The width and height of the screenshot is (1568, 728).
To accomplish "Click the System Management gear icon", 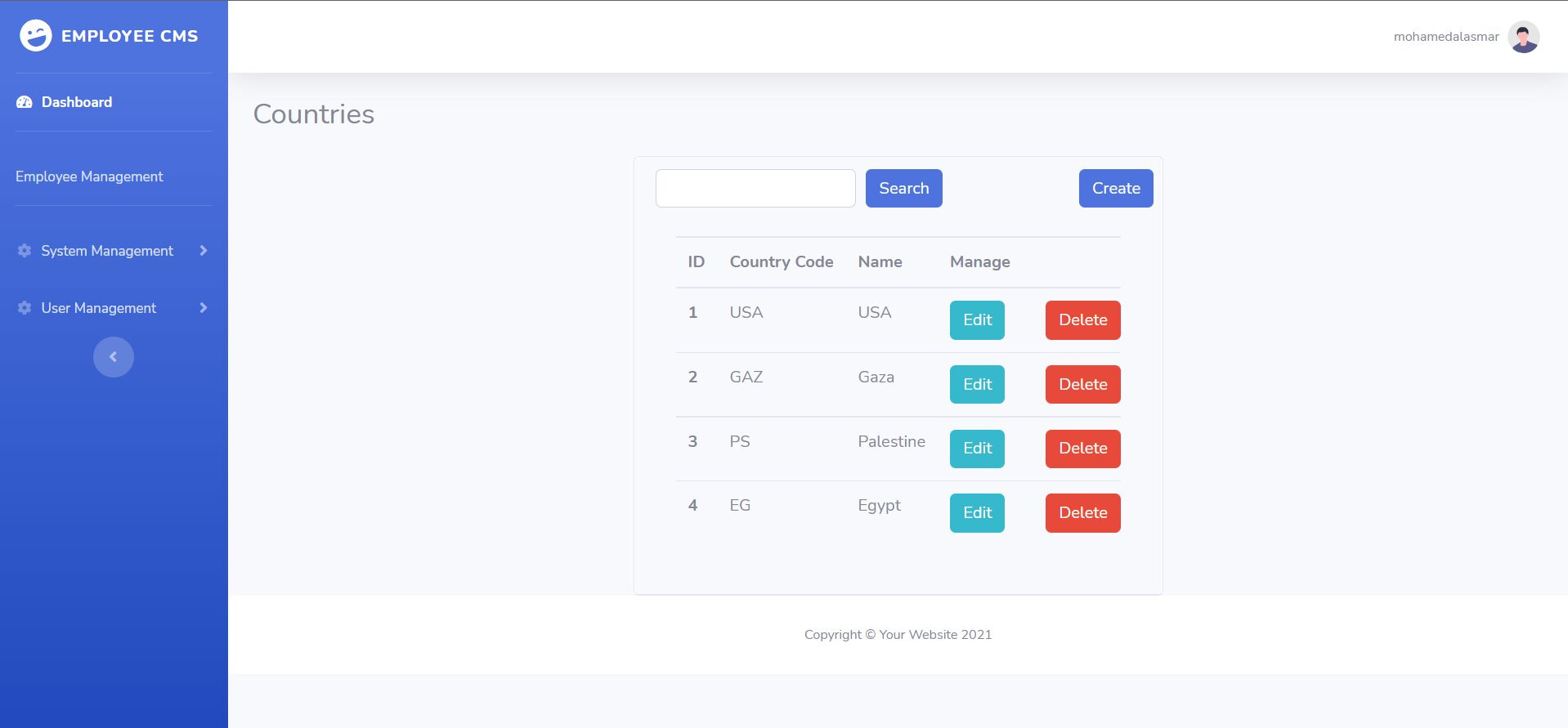I will coord(25,251).
